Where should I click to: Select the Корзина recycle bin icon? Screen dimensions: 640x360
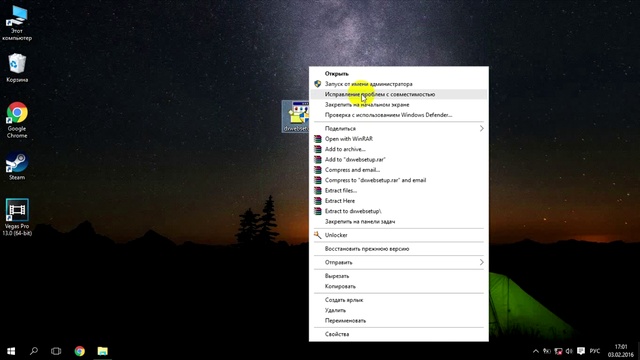17,68
